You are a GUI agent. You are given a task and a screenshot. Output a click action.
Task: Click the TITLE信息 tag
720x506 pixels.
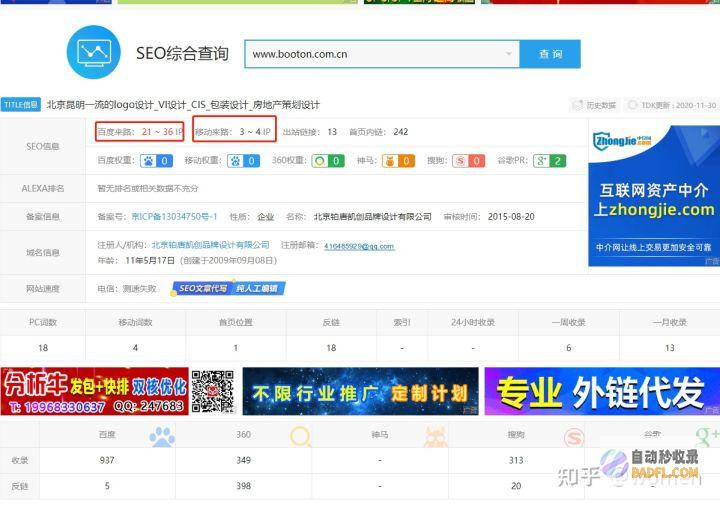[x=21, y=105]
